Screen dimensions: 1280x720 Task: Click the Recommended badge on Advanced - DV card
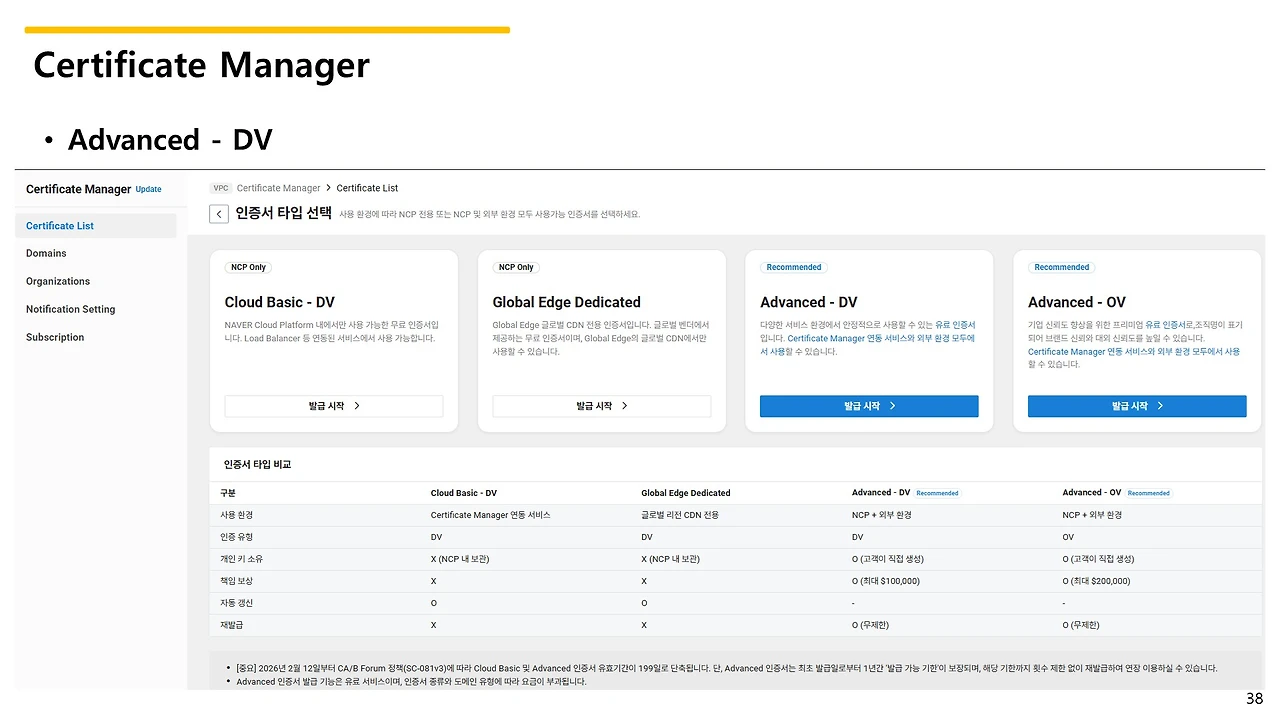coord(794,267)
